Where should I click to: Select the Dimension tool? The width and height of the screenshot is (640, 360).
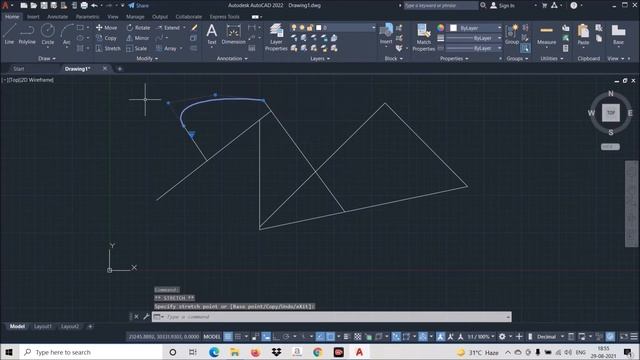click(233, 34)
